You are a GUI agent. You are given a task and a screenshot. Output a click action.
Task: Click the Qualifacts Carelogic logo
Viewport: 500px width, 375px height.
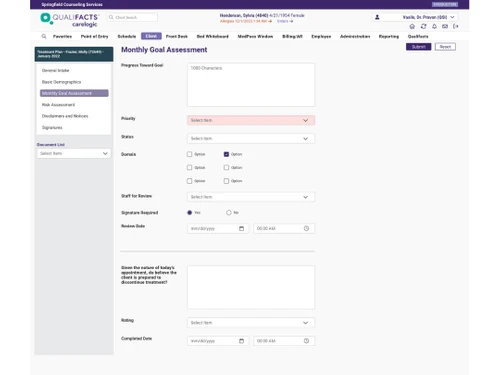pos(69,20)
